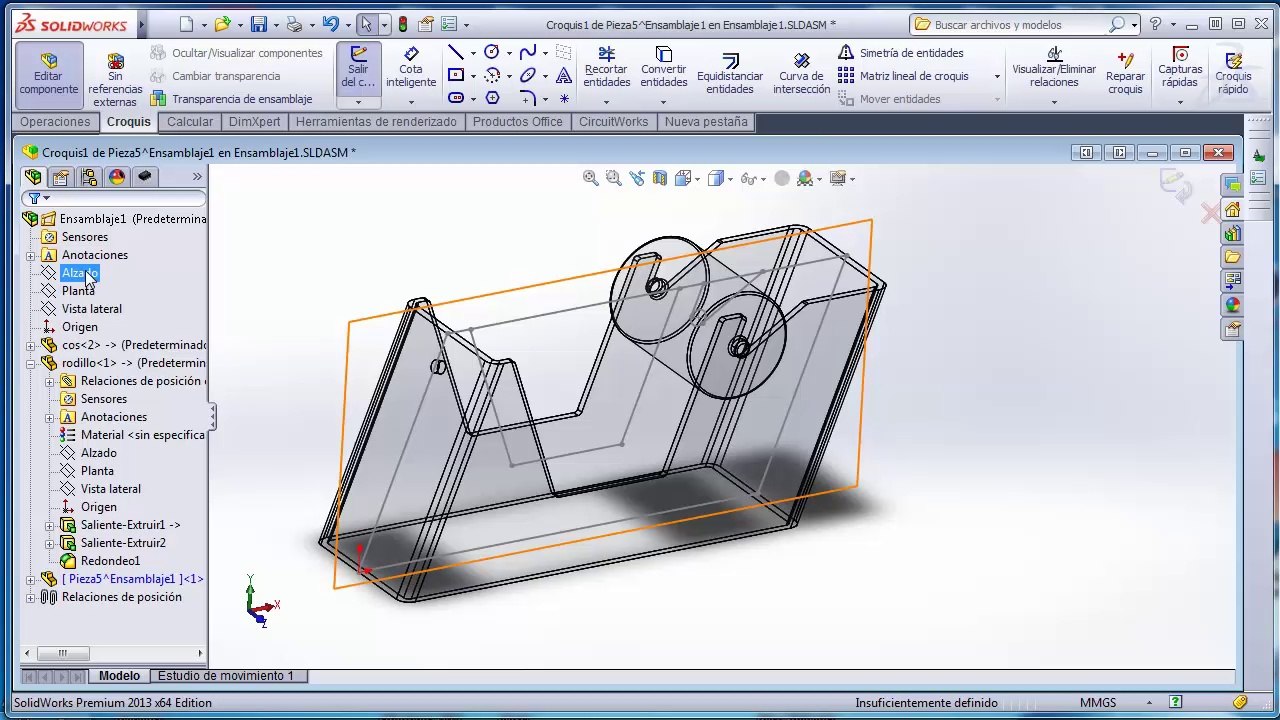
Task: Select the Spline sketch tool
Action: click(528, 53)
